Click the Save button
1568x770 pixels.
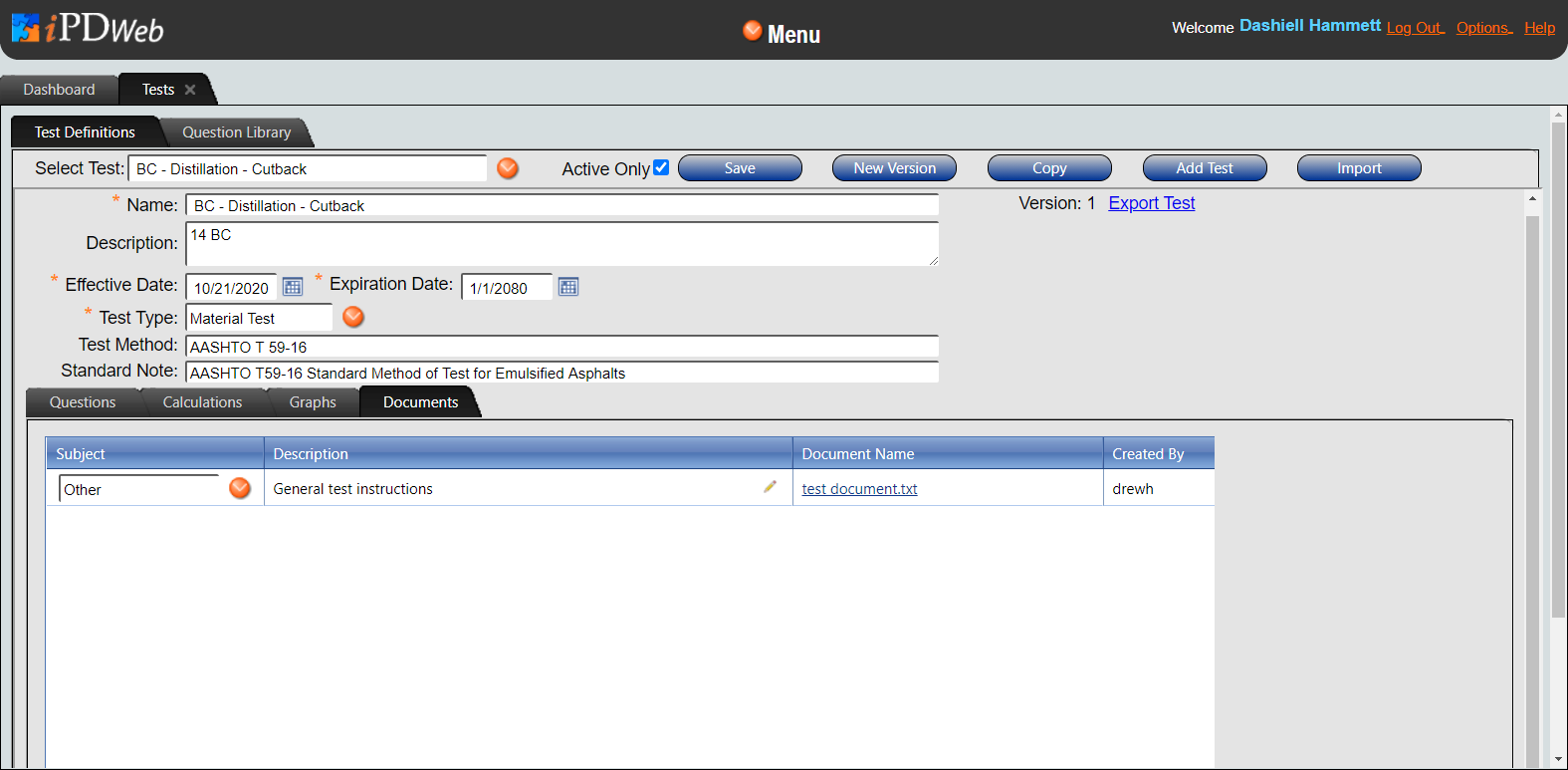(740, 168)
